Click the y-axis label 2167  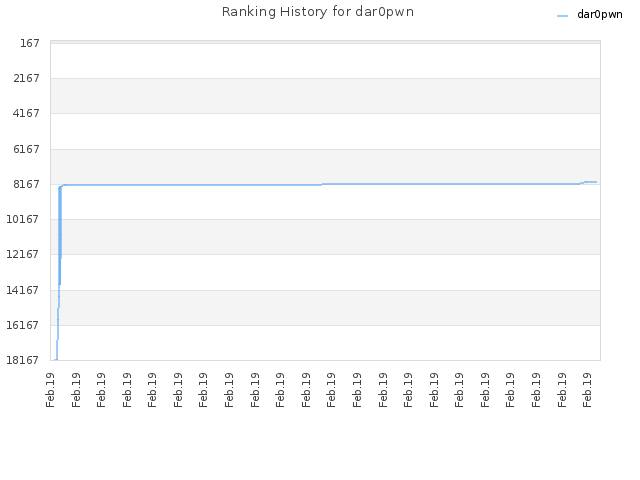27,78
